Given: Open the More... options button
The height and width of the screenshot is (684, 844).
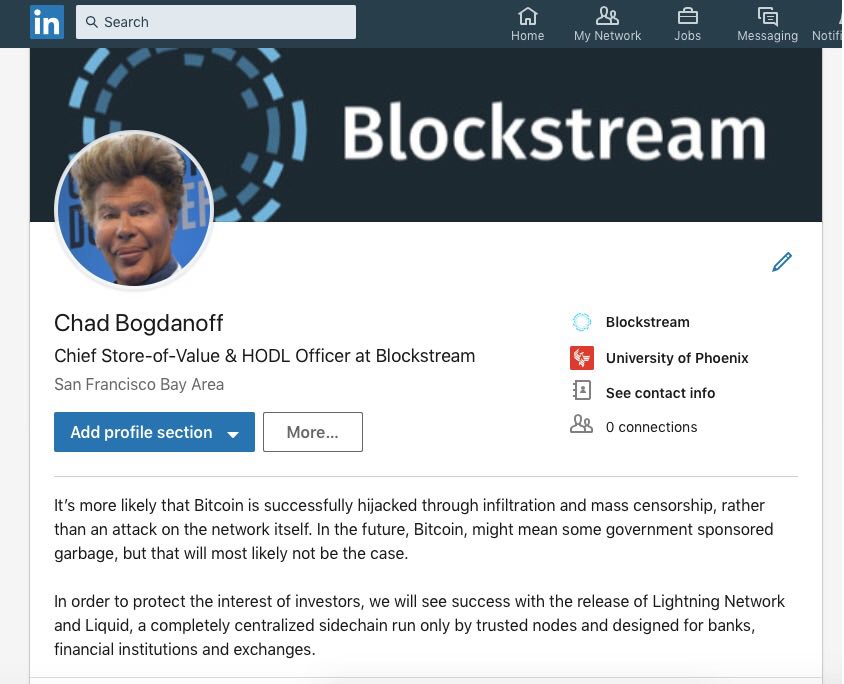Looking at the screenshot, I should point(313,432).
